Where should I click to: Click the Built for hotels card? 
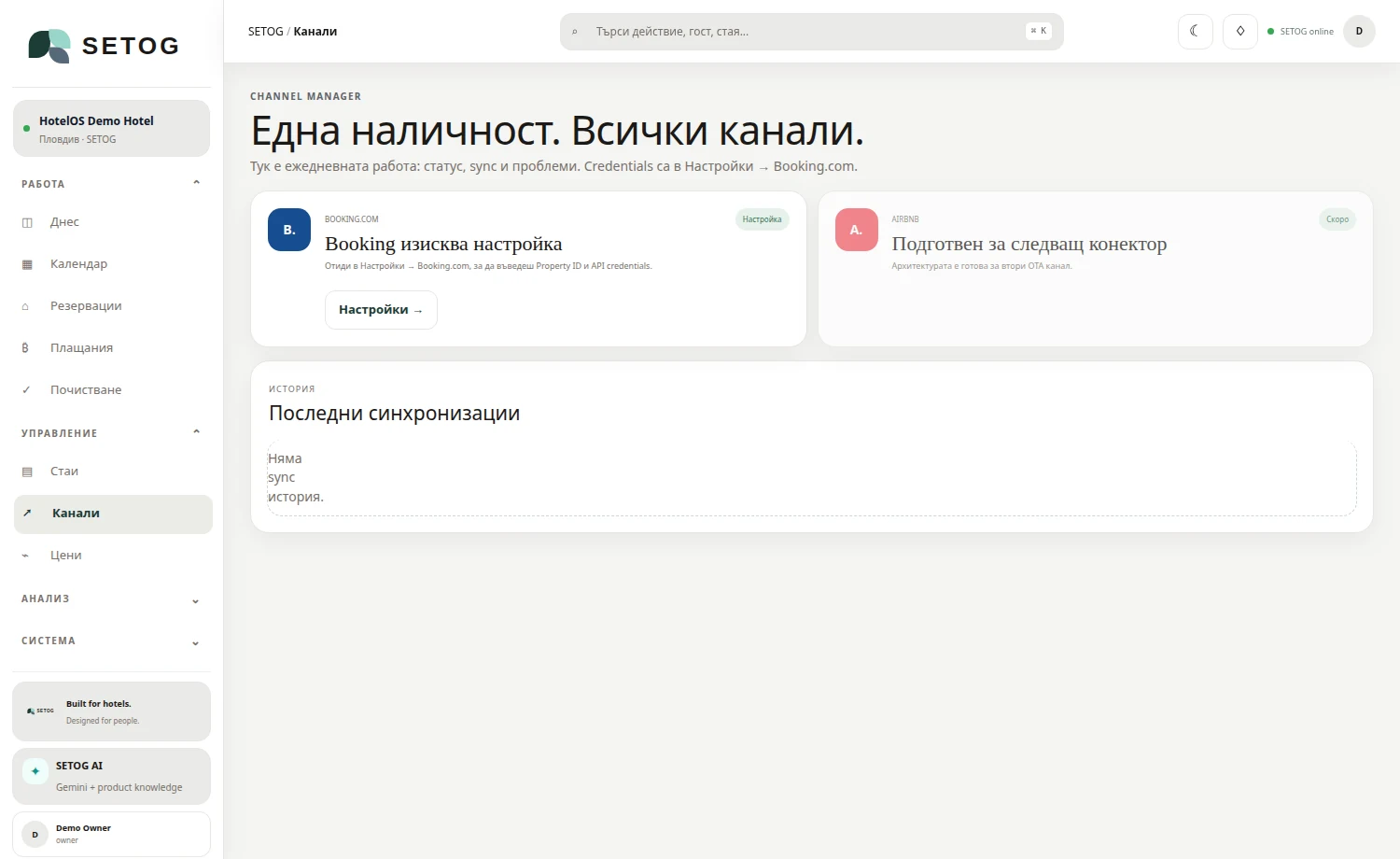(111, 711)
